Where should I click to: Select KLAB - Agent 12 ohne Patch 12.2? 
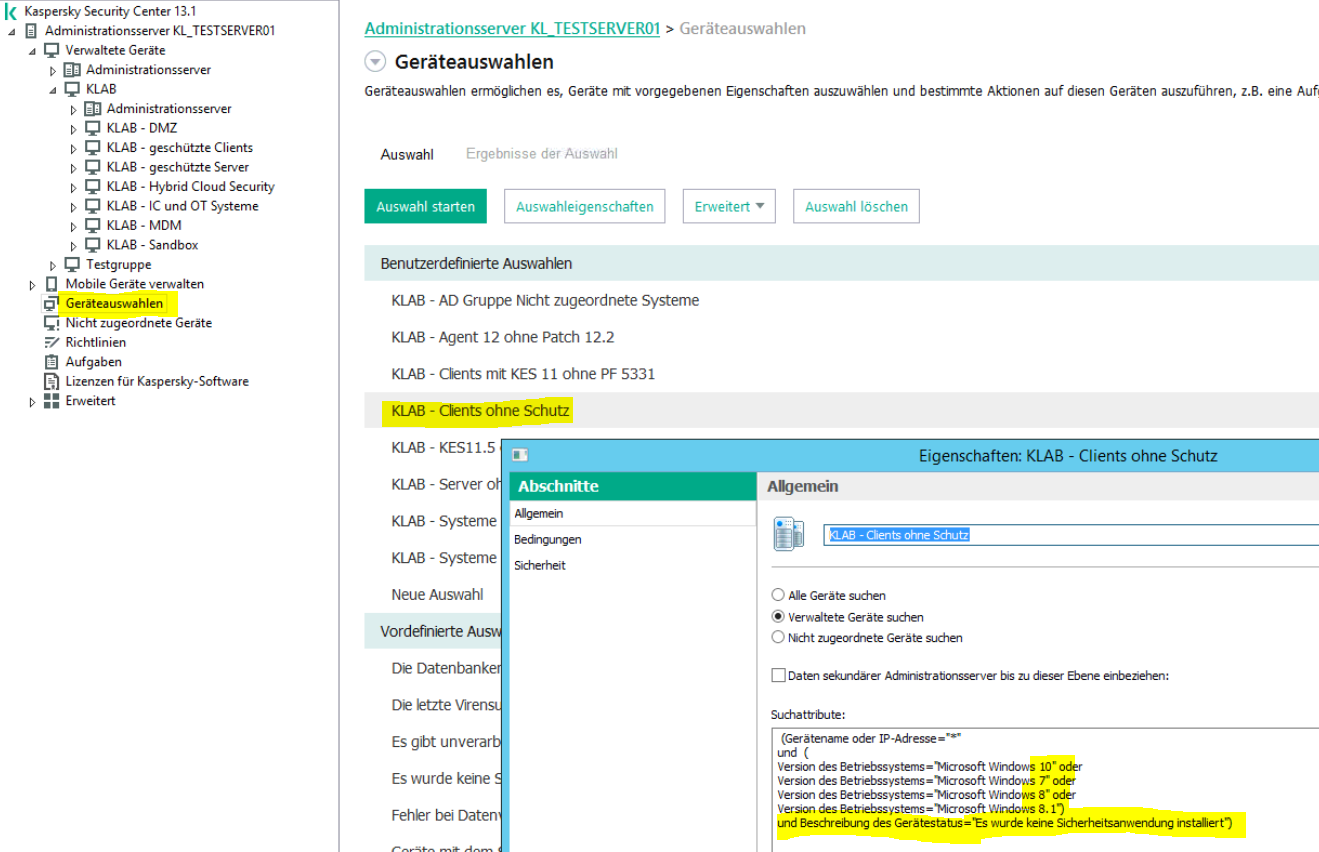pyautogui.click(x=503, y=337)
